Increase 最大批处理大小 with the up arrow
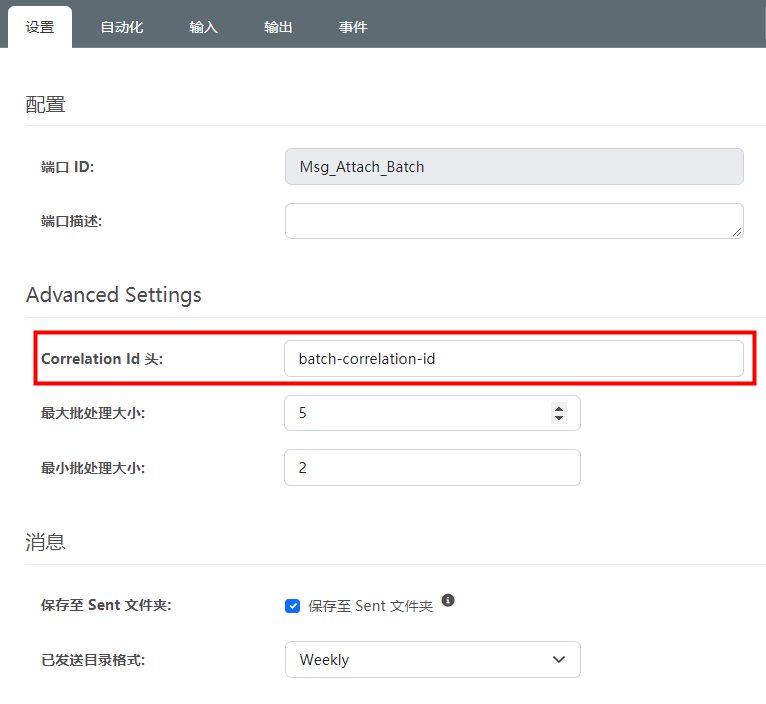766x704 pixels. click(559, 408)
